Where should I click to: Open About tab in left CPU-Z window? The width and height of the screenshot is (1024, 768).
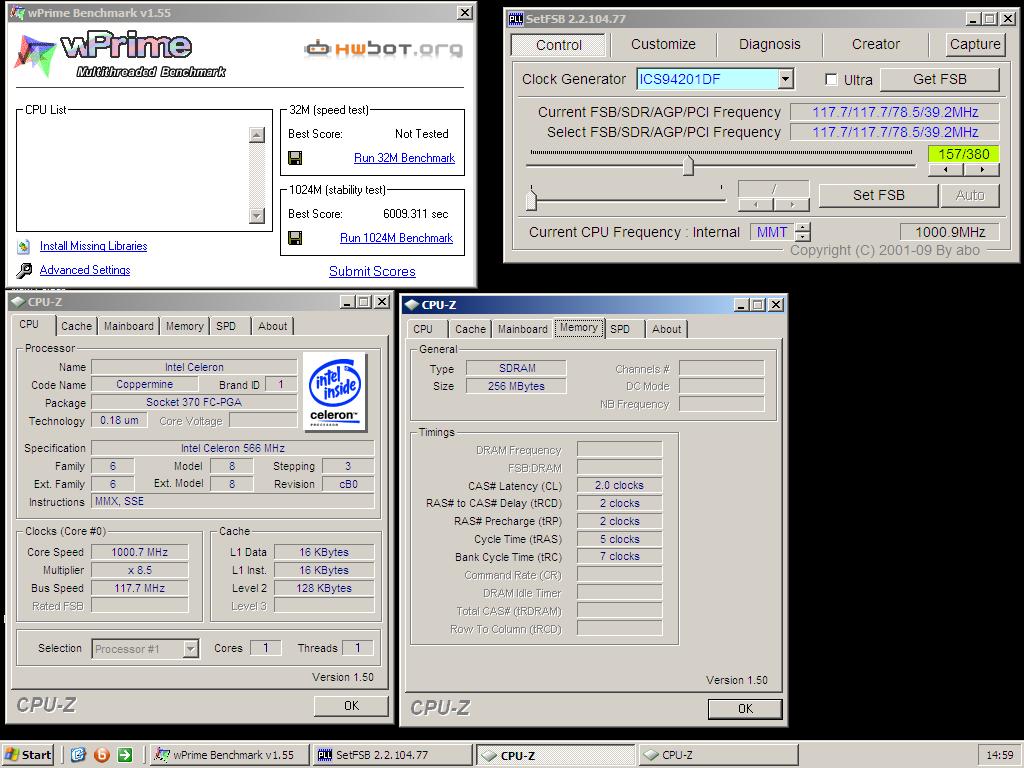click(272, 326)
